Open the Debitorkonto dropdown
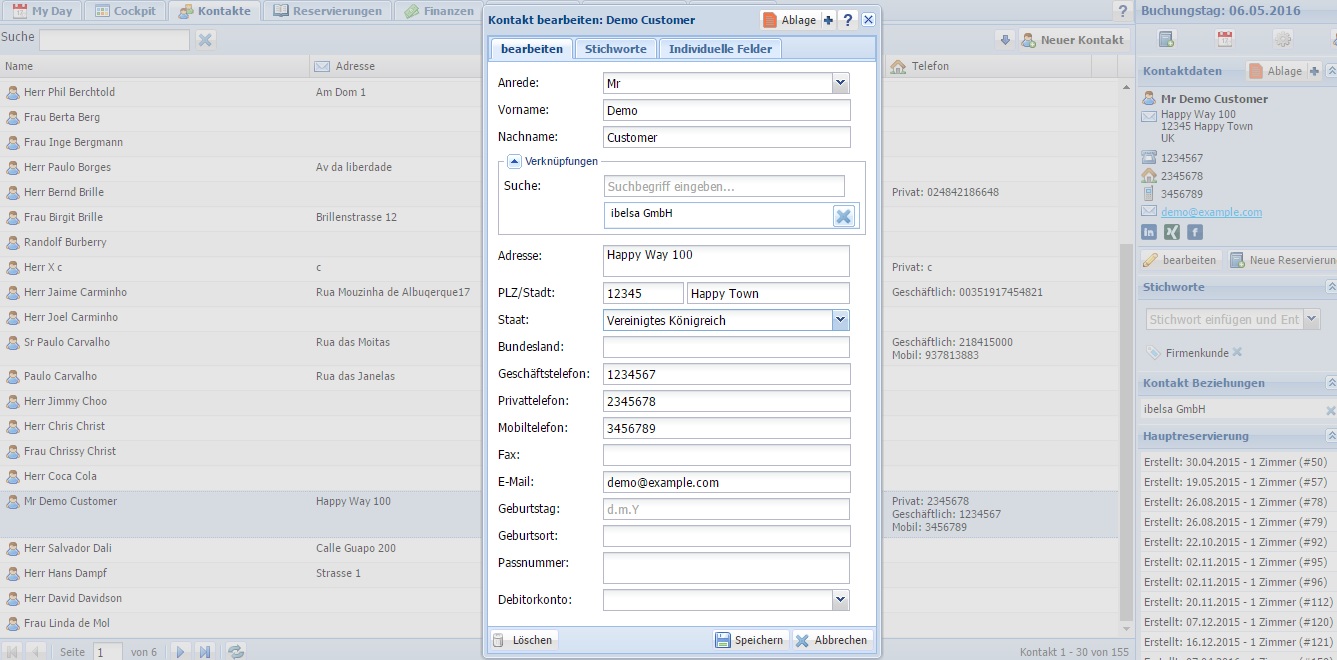This screenshot has height=660, width=1337. [x=840, y=599]
